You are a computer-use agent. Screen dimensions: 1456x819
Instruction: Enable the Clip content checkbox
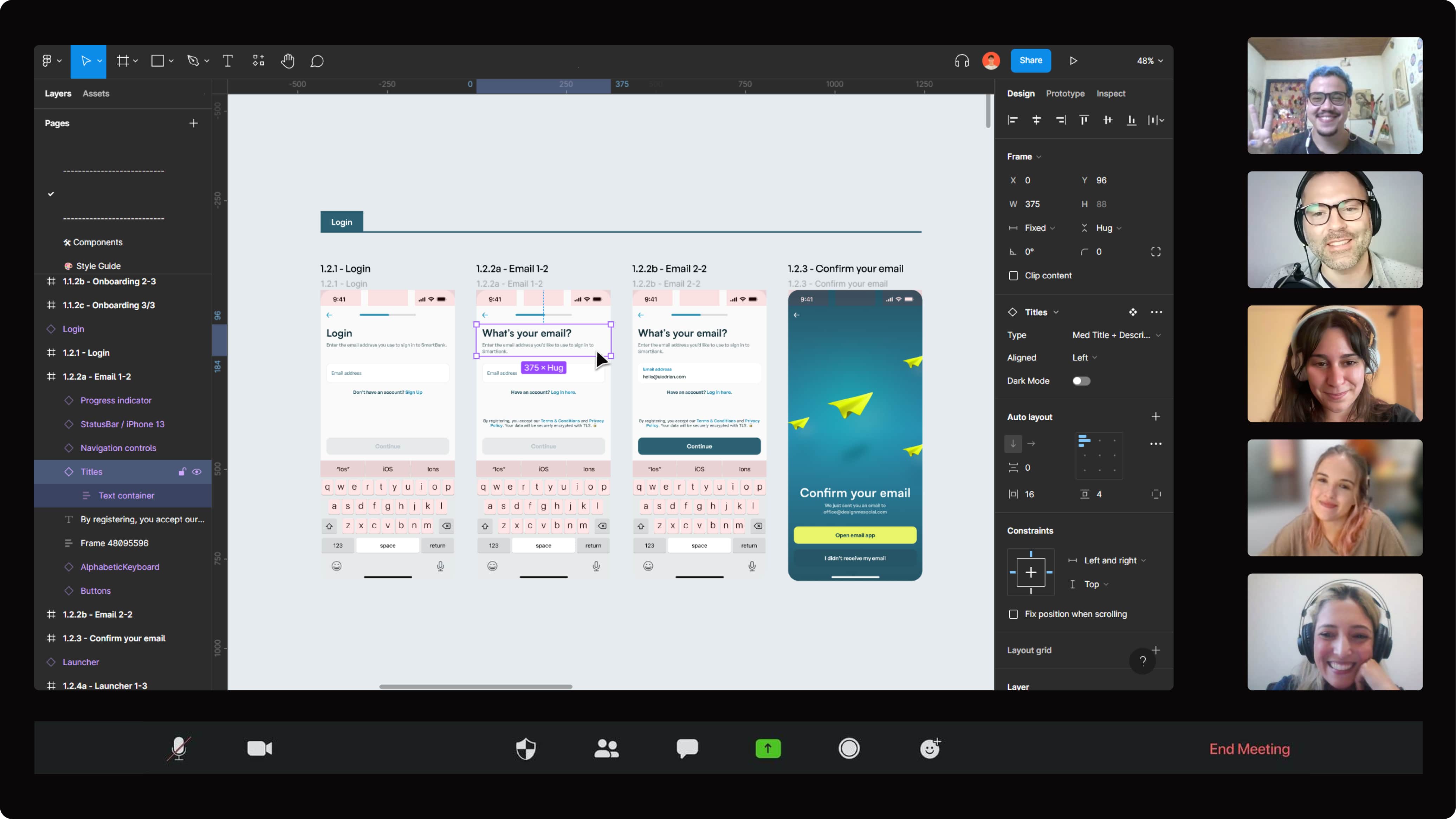click(1014, 276)
